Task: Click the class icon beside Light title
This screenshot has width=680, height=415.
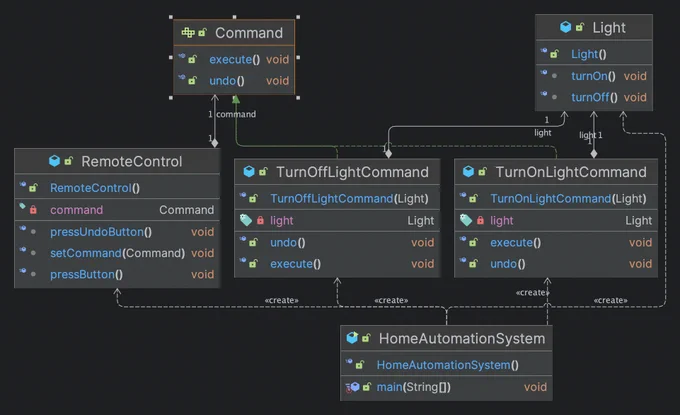Action: (x=566, y=27)
